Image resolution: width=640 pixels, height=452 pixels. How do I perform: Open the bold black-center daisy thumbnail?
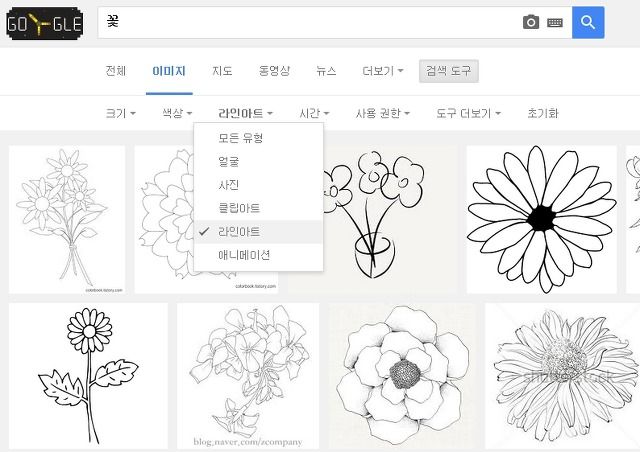tap(542, 219)
